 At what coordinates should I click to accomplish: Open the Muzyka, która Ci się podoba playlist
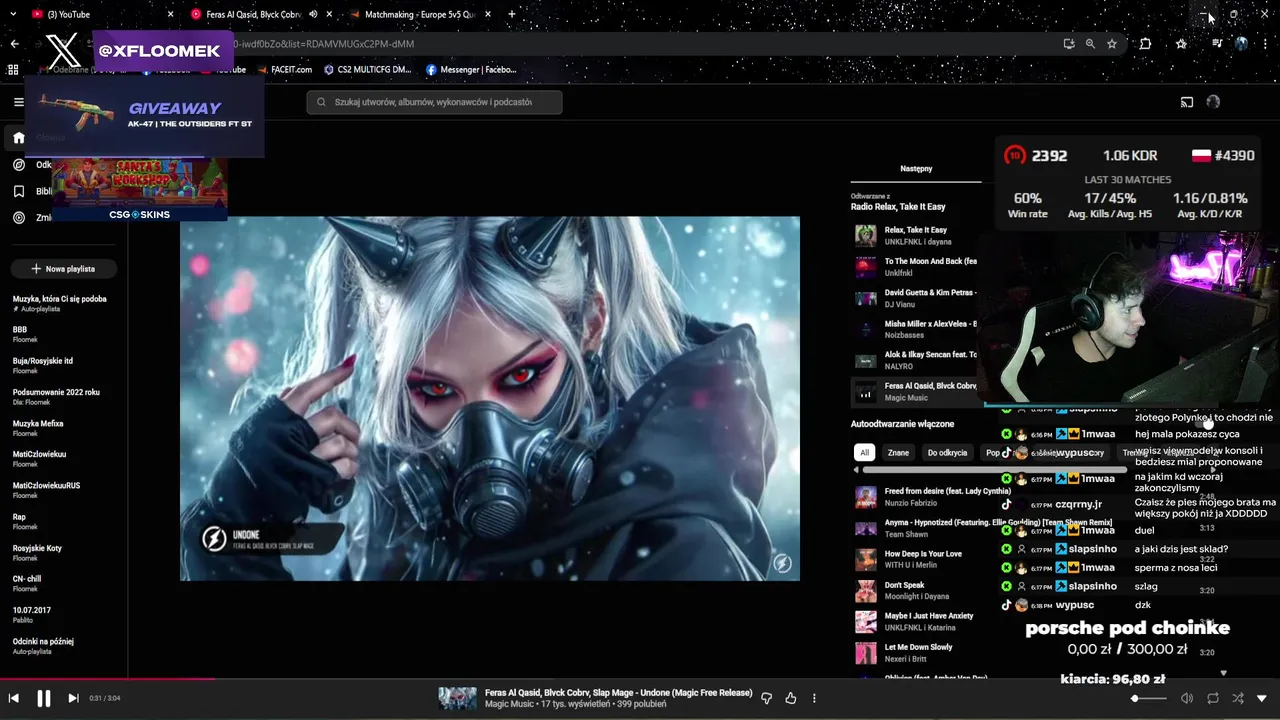tap(60, 303)
